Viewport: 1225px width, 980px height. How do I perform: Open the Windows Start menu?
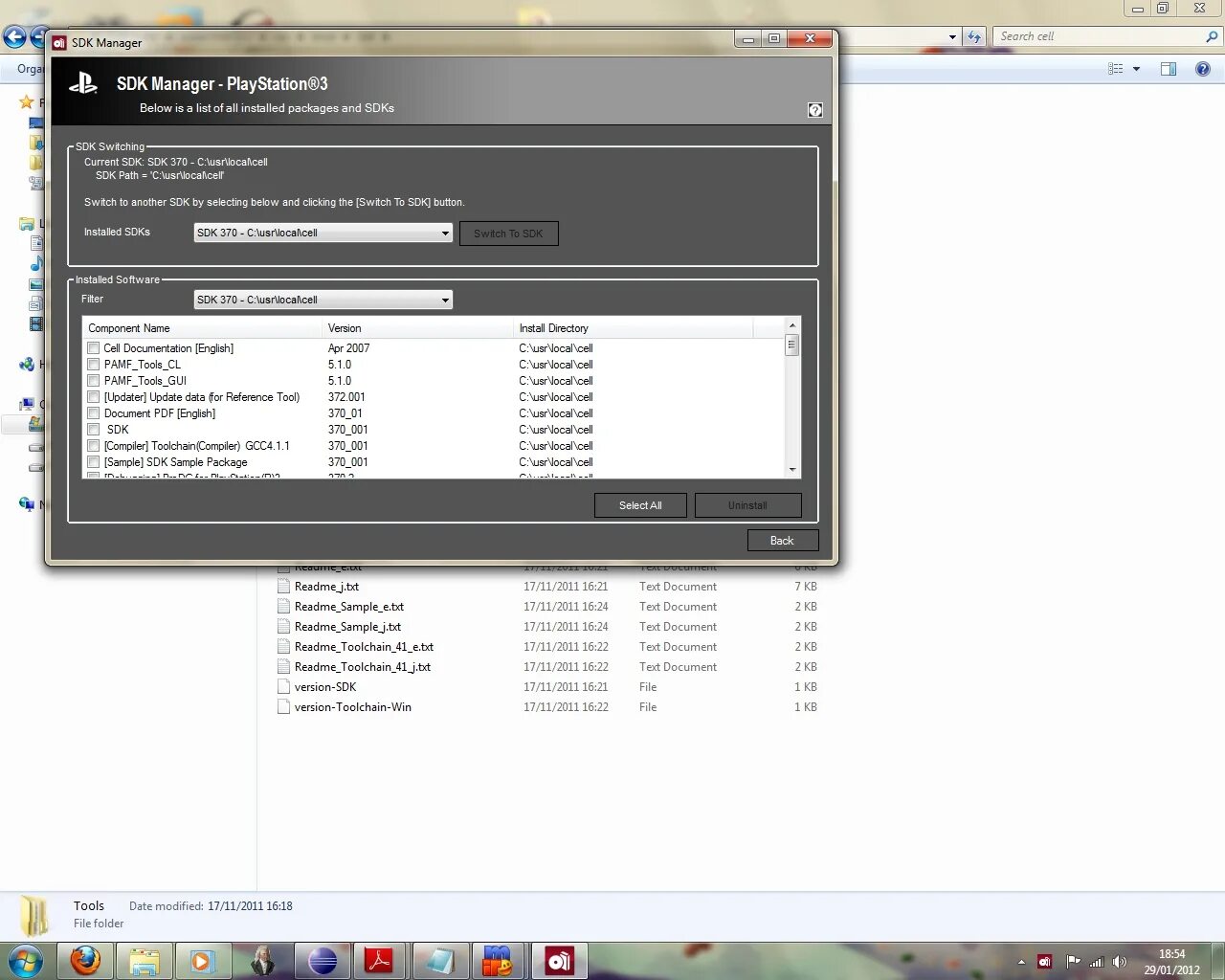click(x=26, y=960)
